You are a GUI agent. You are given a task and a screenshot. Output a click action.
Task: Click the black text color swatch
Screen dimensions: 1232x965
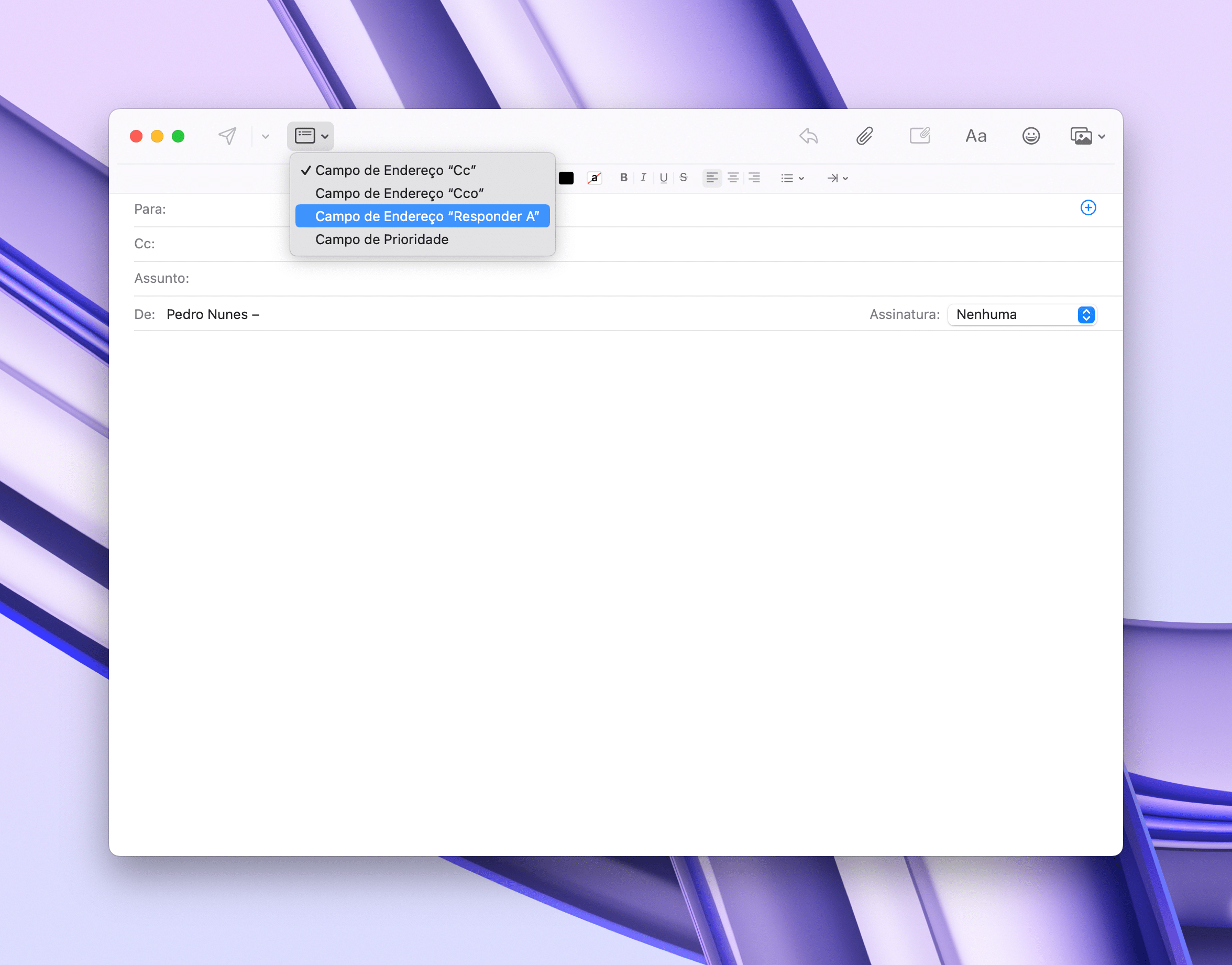point(566,179)
